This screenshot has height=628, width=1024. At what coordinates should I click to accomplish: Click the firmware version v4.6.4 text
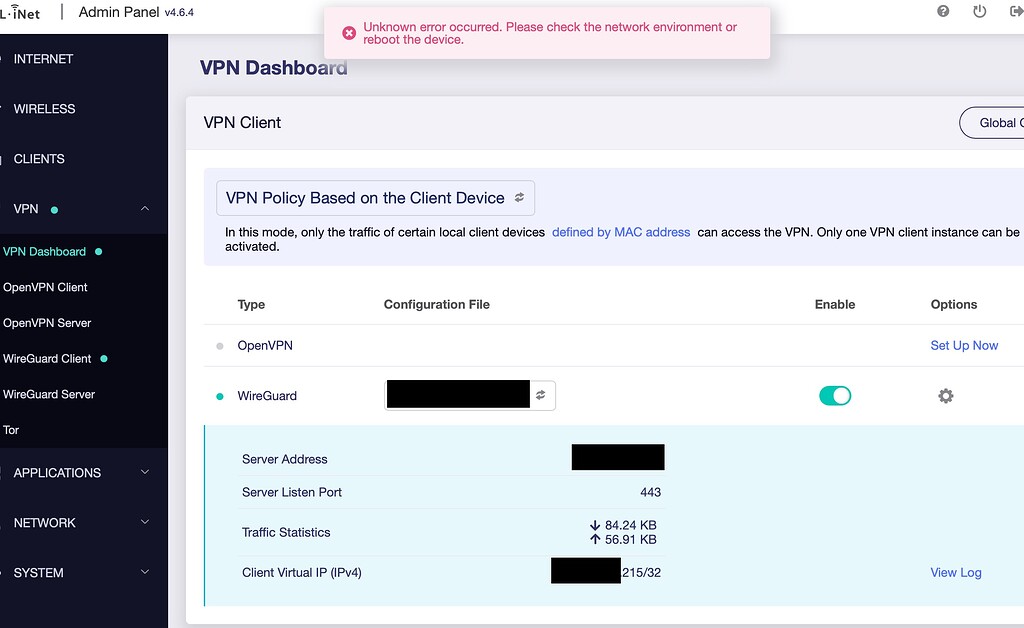coord(179,12)
